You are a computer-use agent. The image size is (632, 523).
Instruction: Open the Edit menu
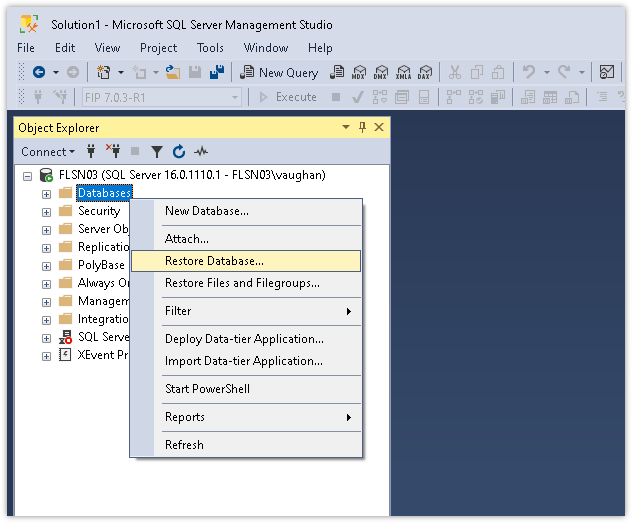pos(65,48)
